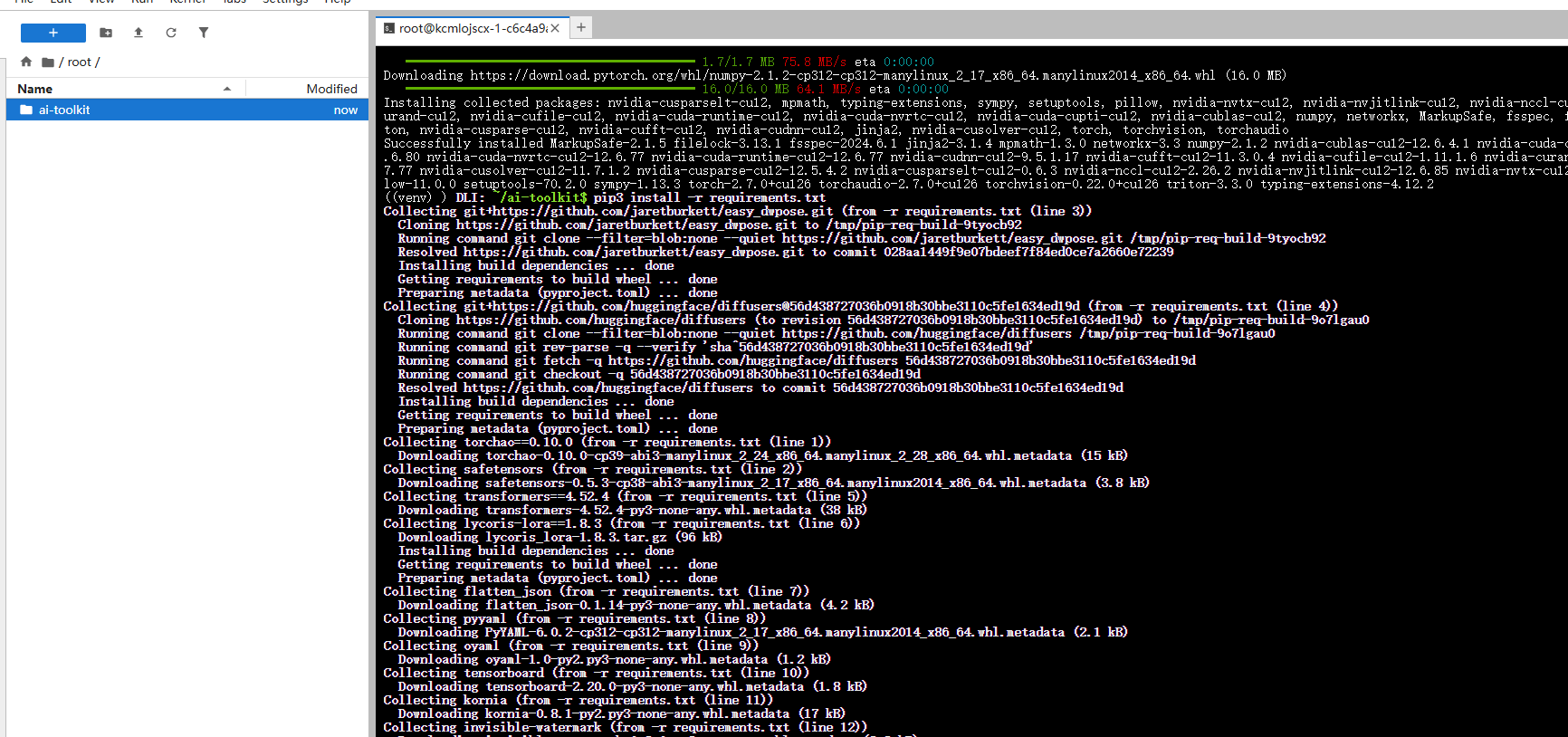Click the breadcrumb folder icon beside root

click(x=48, y=62)
